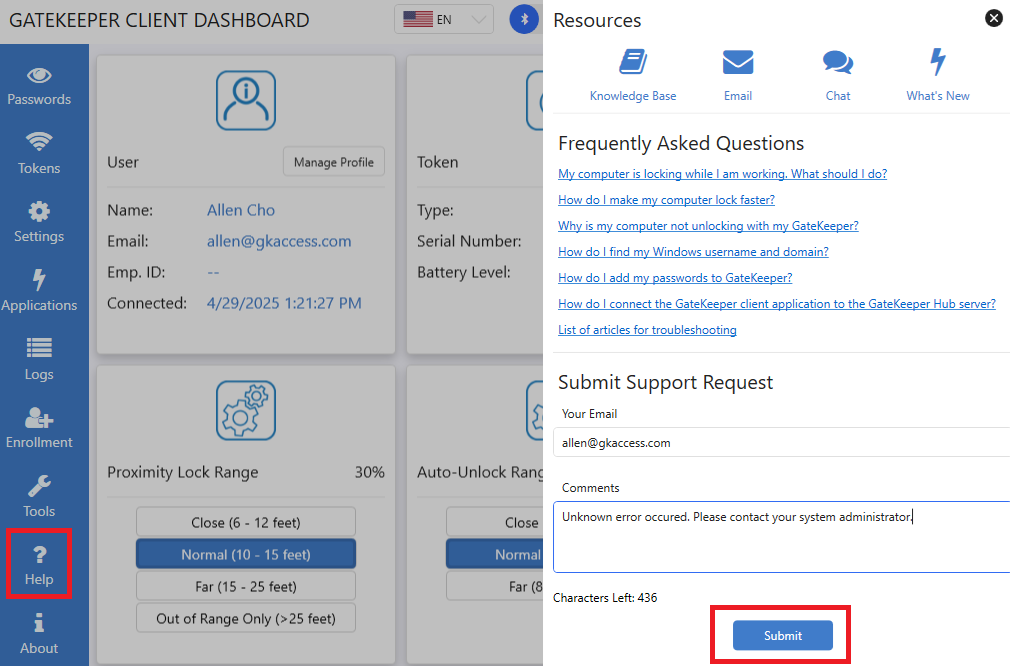This screenshot has height=669, width=1015.
Task: Open the EN language dropdown
Action: pyautogui.click(x=443, y=19)
